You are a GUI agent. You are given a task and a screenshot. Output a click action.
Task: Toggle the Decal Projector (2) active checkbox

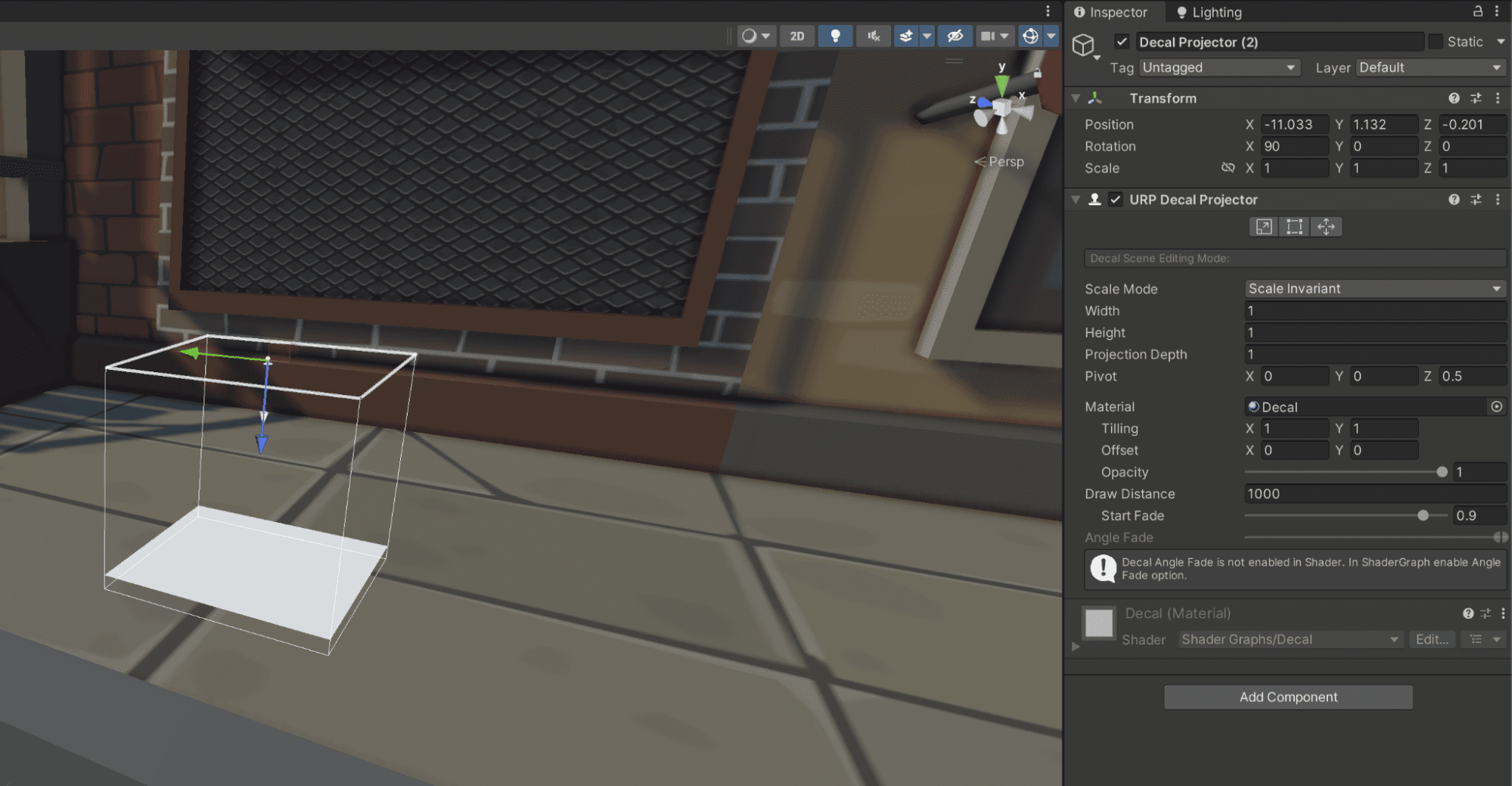pyautogui.click(x=1122, y=42)
